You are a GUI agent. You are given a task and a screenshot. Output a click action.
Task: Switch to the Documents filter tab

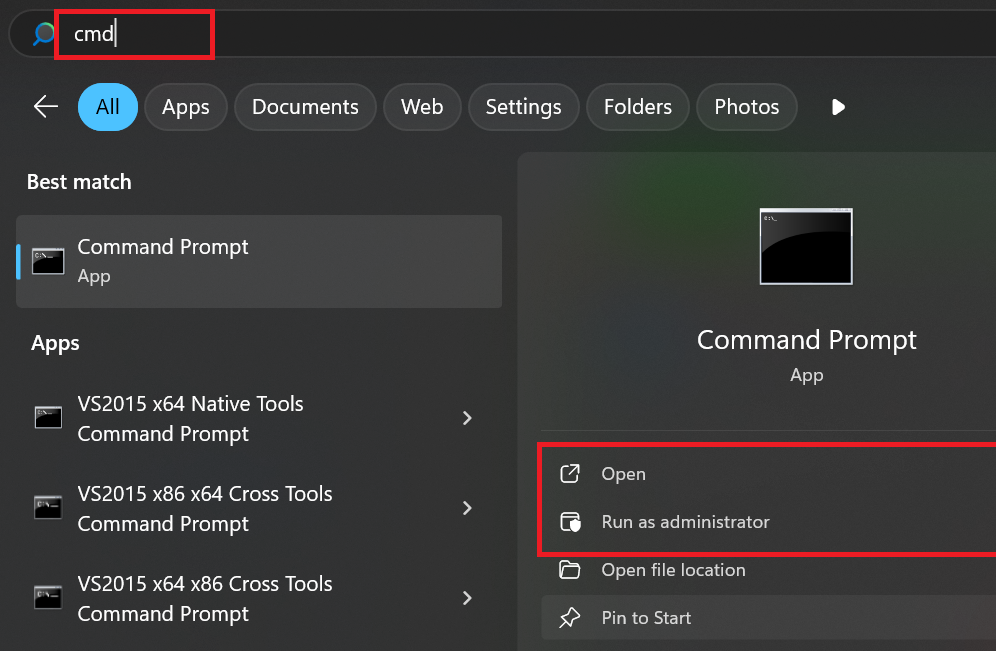coord(305,107)
